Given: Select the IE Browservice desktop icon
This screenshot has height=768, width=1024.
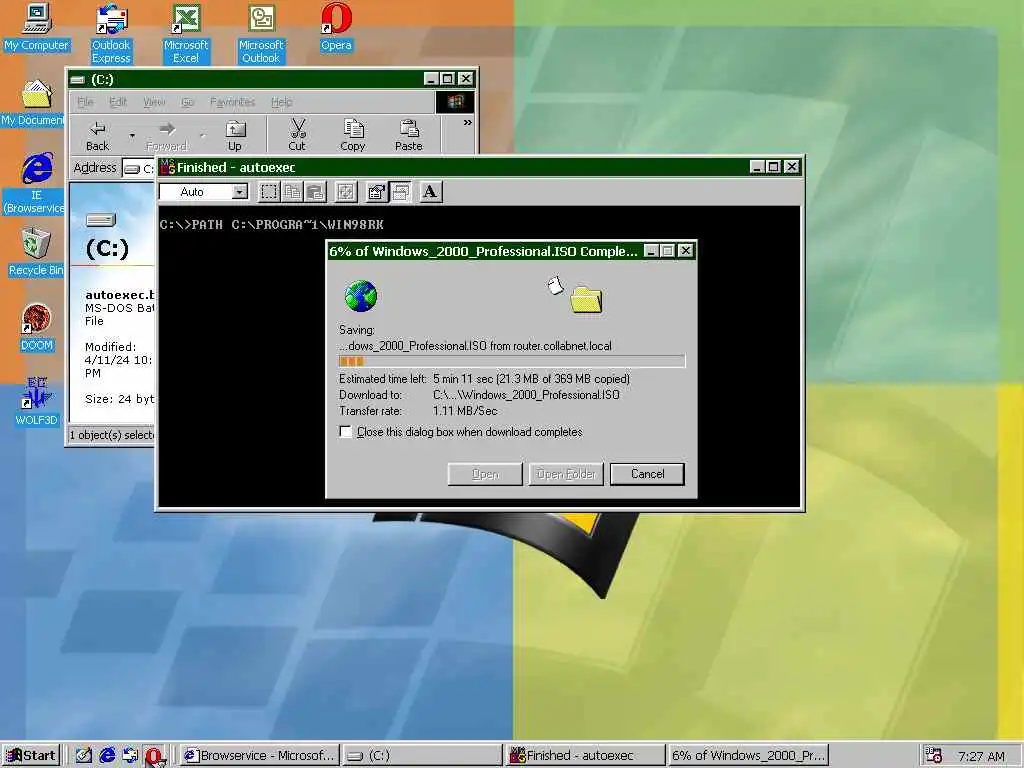Looking at the screenshot, I should pos(34,184).
